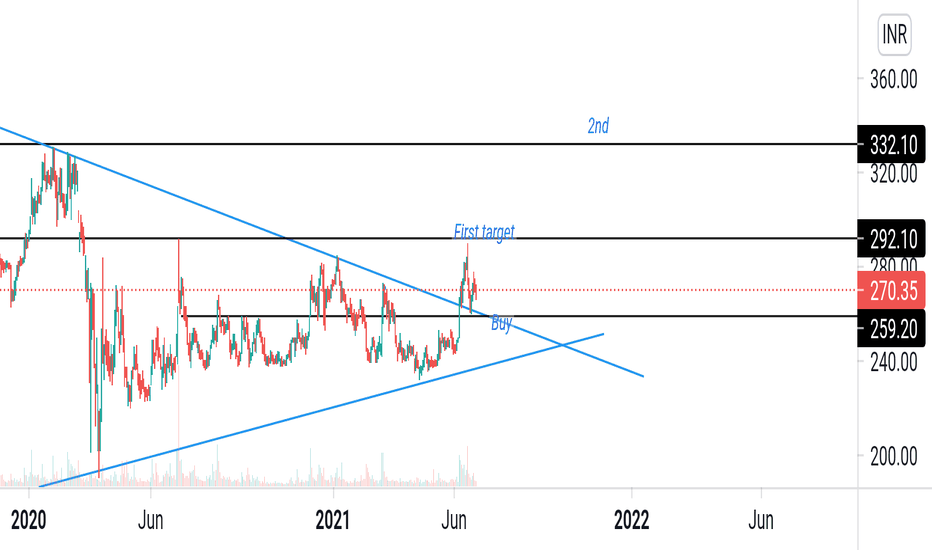Viewport: 932px width, 550px height.
Task: Select the 292.10 price label
Action: pos(891,239)
